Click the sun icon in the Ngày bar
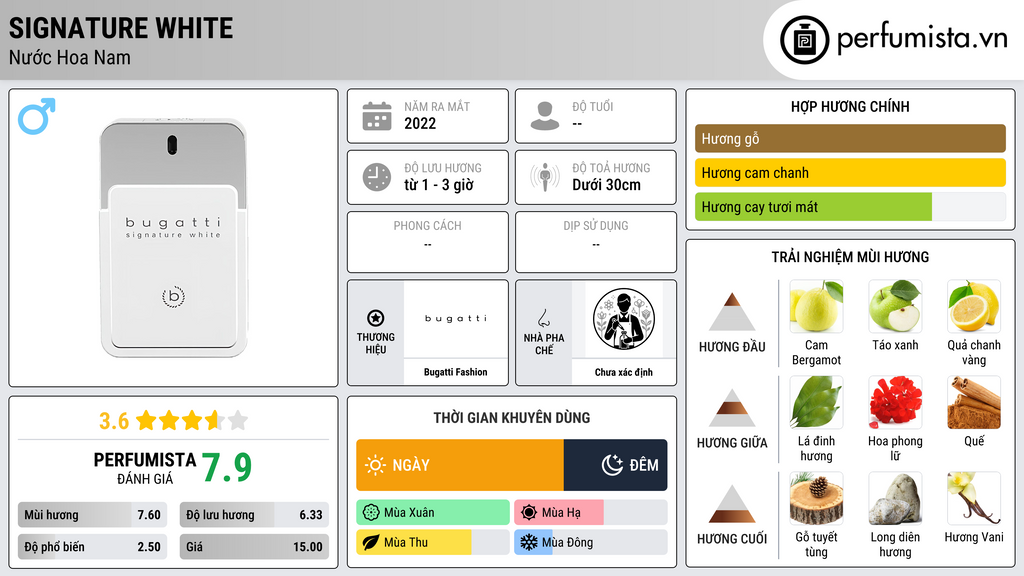 (375, 465)
